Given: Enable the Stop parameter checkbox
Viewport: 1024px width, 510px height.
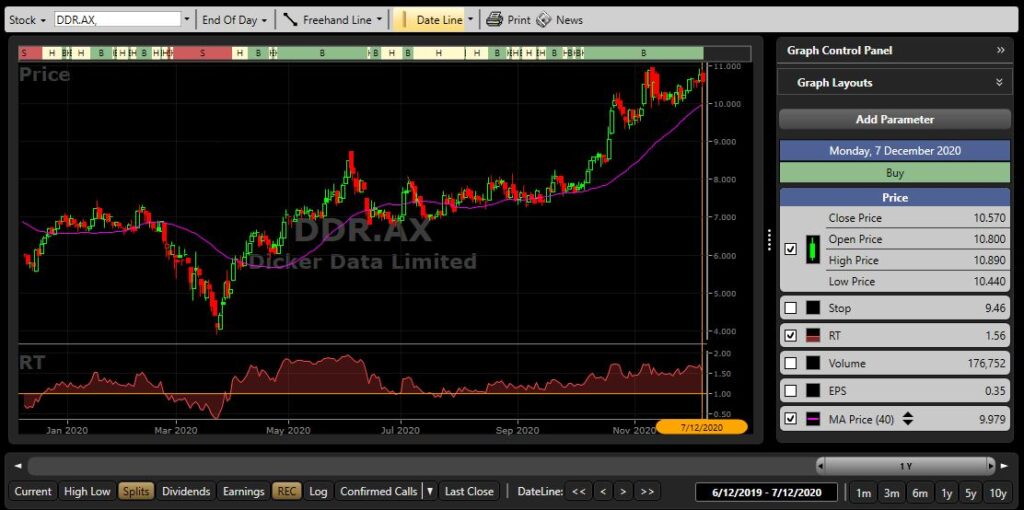Looking at the screenshot, I should point(791,308).
